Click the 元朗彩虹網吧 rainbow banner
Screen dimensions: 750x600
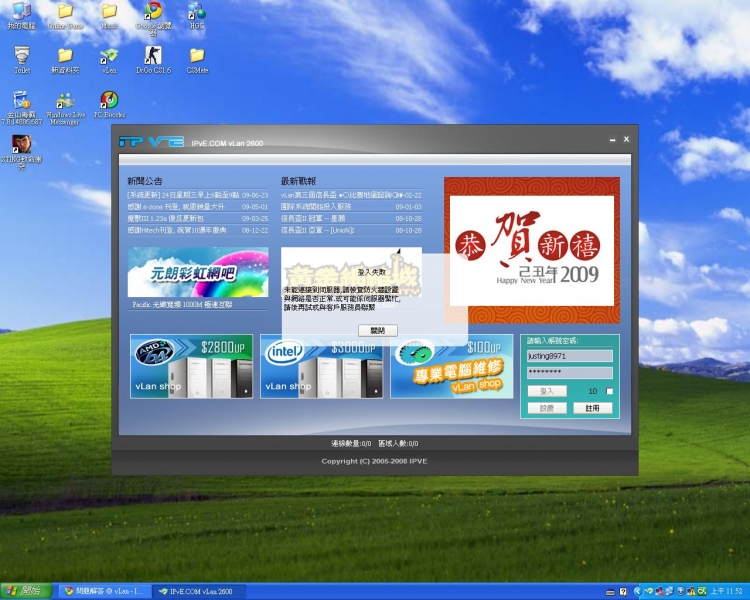pos(198,272)
